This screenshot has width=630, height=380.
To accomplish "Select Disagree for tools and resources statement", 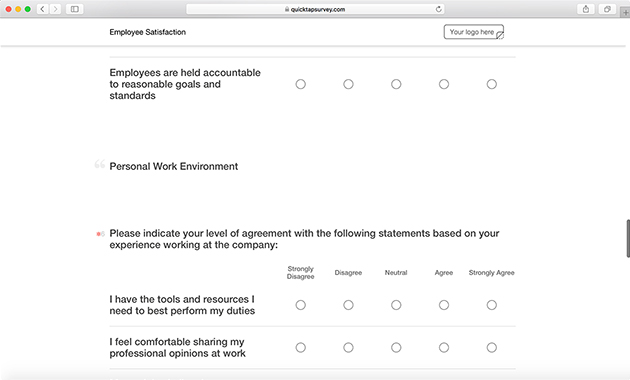I will click(x=348, y=305).
